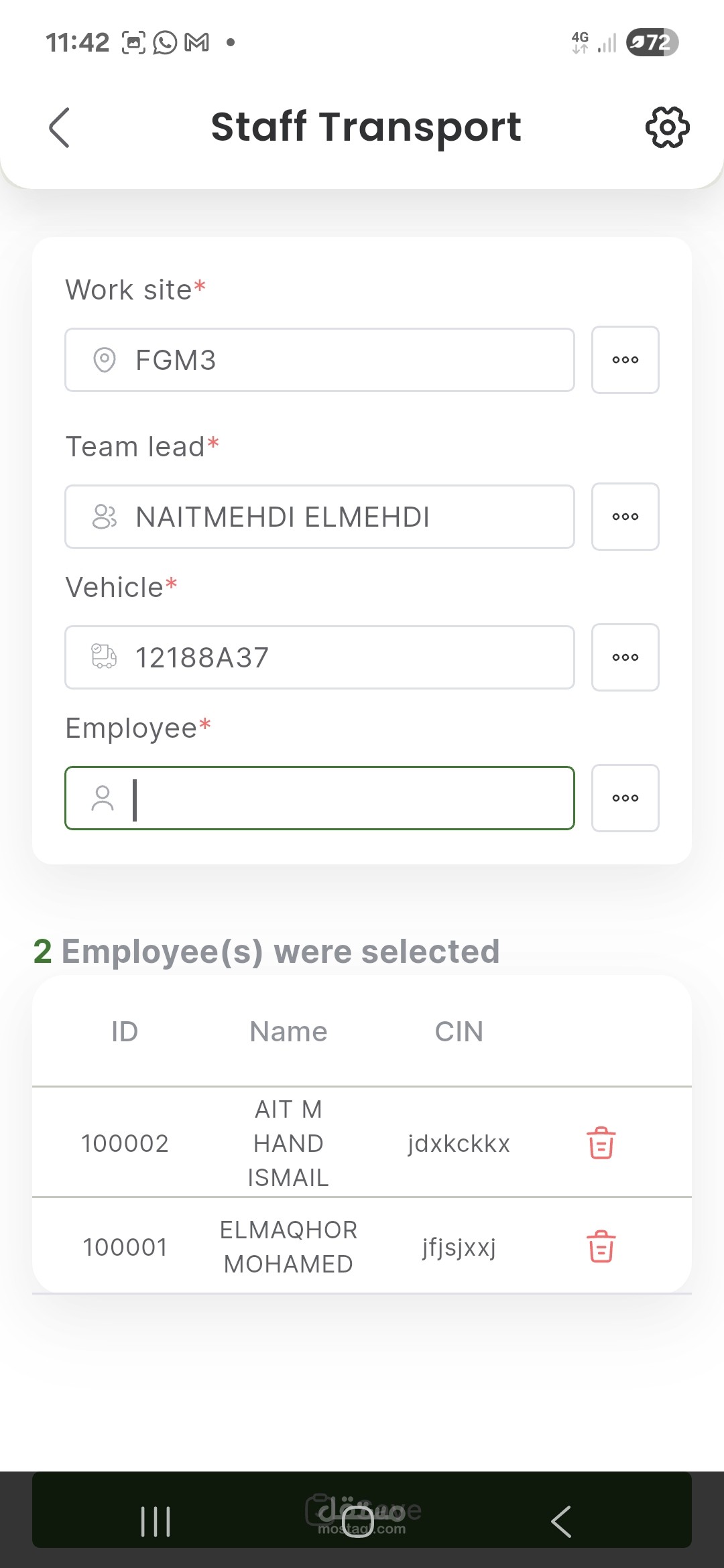Tap the vehicle icon in Vehicle field

click(104, 657)
